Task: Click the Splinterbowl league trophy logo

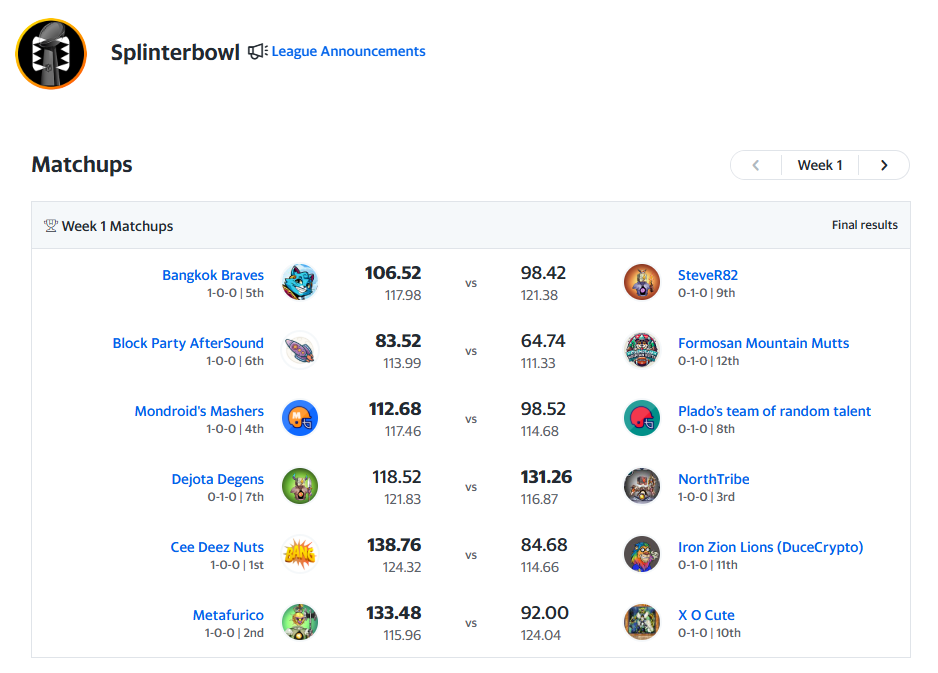Action: click(51, 54)
